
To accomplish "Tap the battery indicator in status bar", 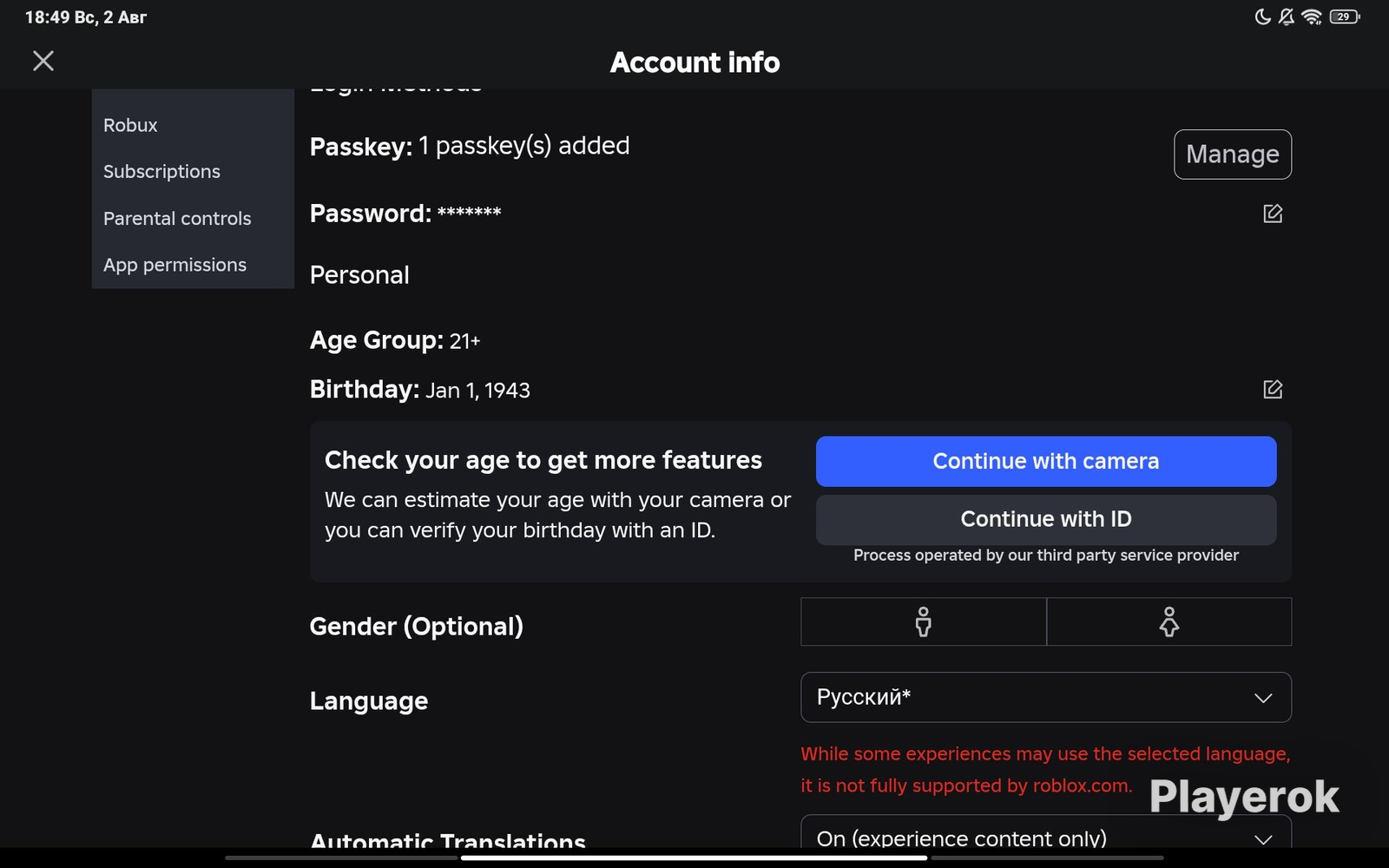I will tap(1345, 16).
